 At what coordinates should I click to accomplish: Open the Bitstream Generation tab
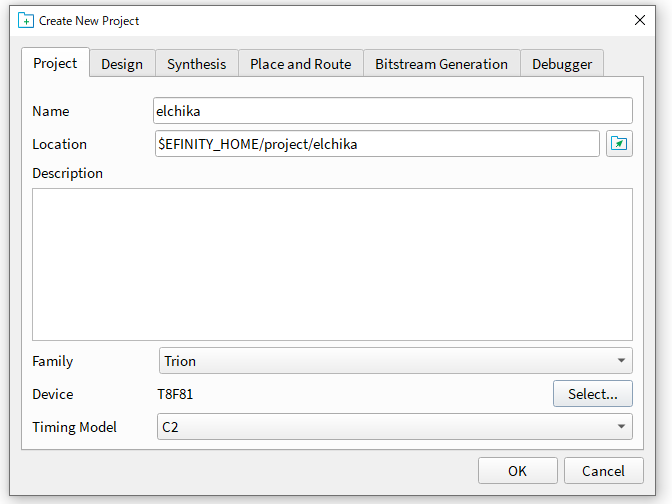click(x=441, y=64)
